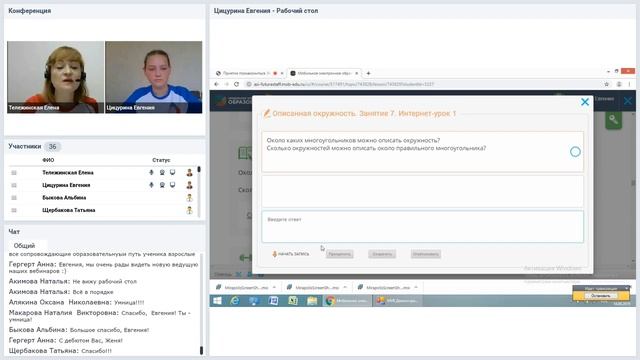The height and width of the screenshot is (360, 640).
Task: Stop the broadcast with yellow 'Остановить' button
Action: (601, 296)
